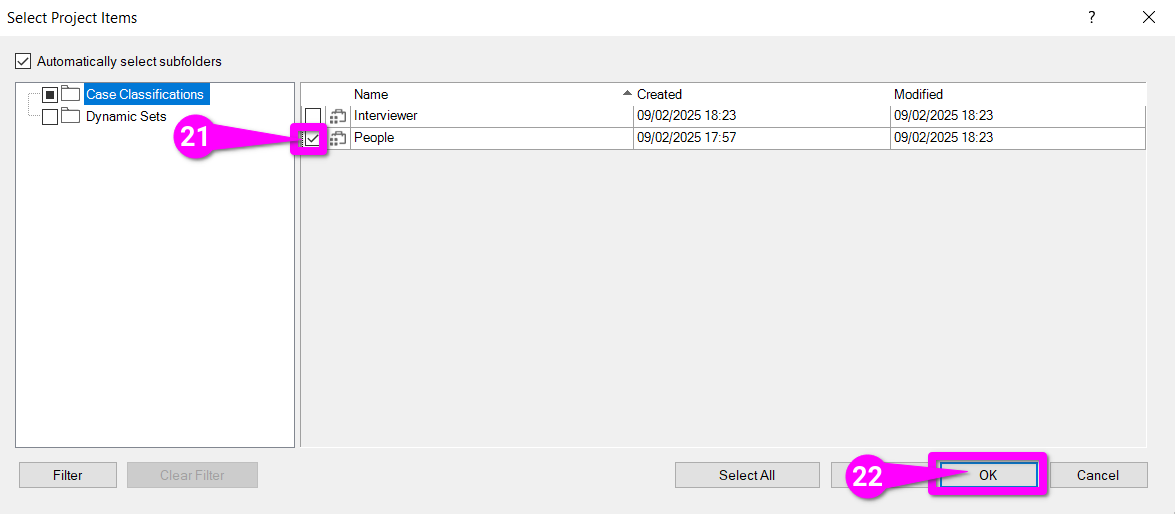Check the Interviewer row checkbox
This screenshot has height=514, width=1175.
(x=313, y=116)
